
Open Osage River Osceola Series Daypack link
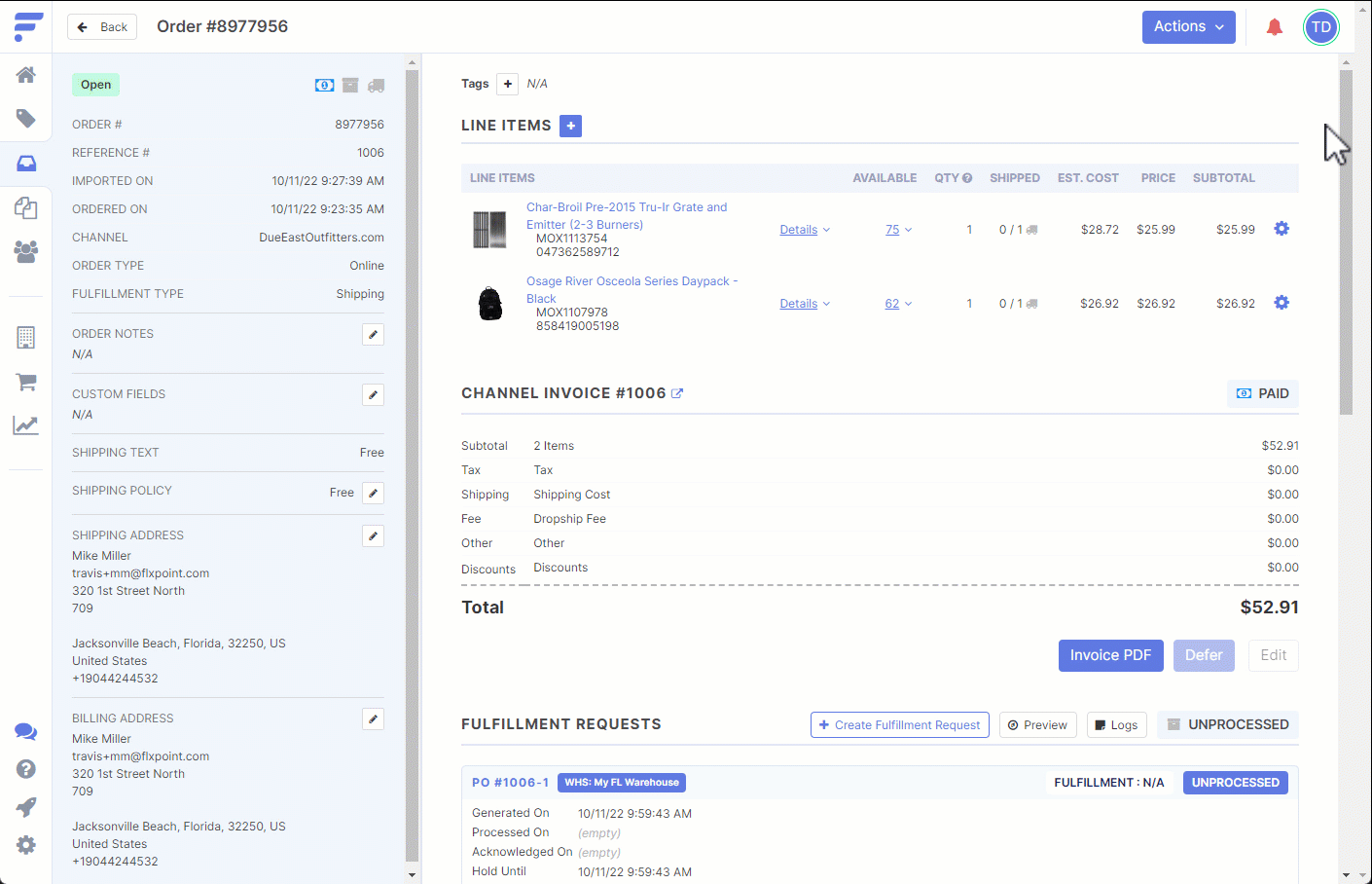coord(632,290)
